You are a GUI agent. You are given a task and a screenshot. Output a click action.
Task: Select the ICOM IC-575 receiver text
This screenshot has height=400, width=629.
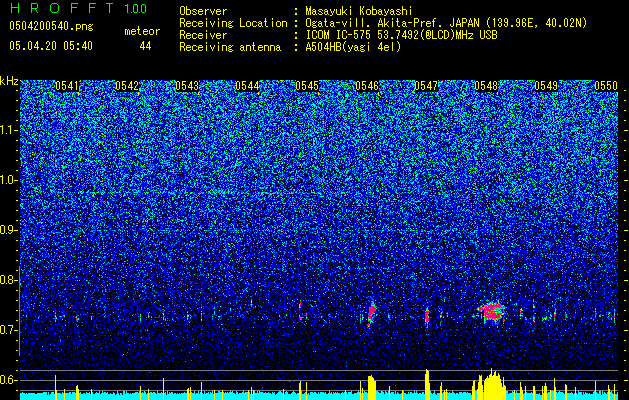(x=401, y=35)
